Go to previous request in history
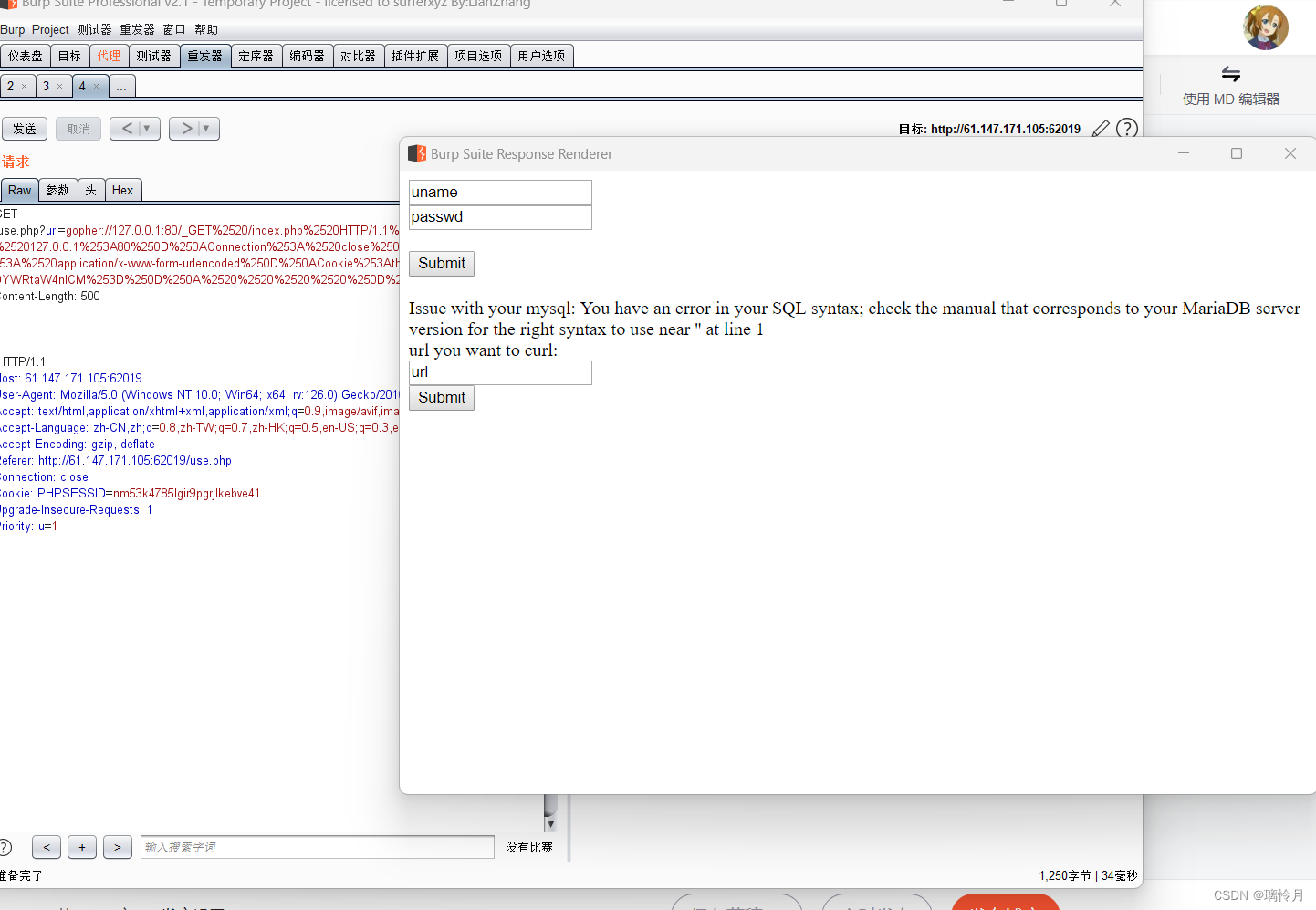This screenshot has height=910, width=1316. click(127, 129)
